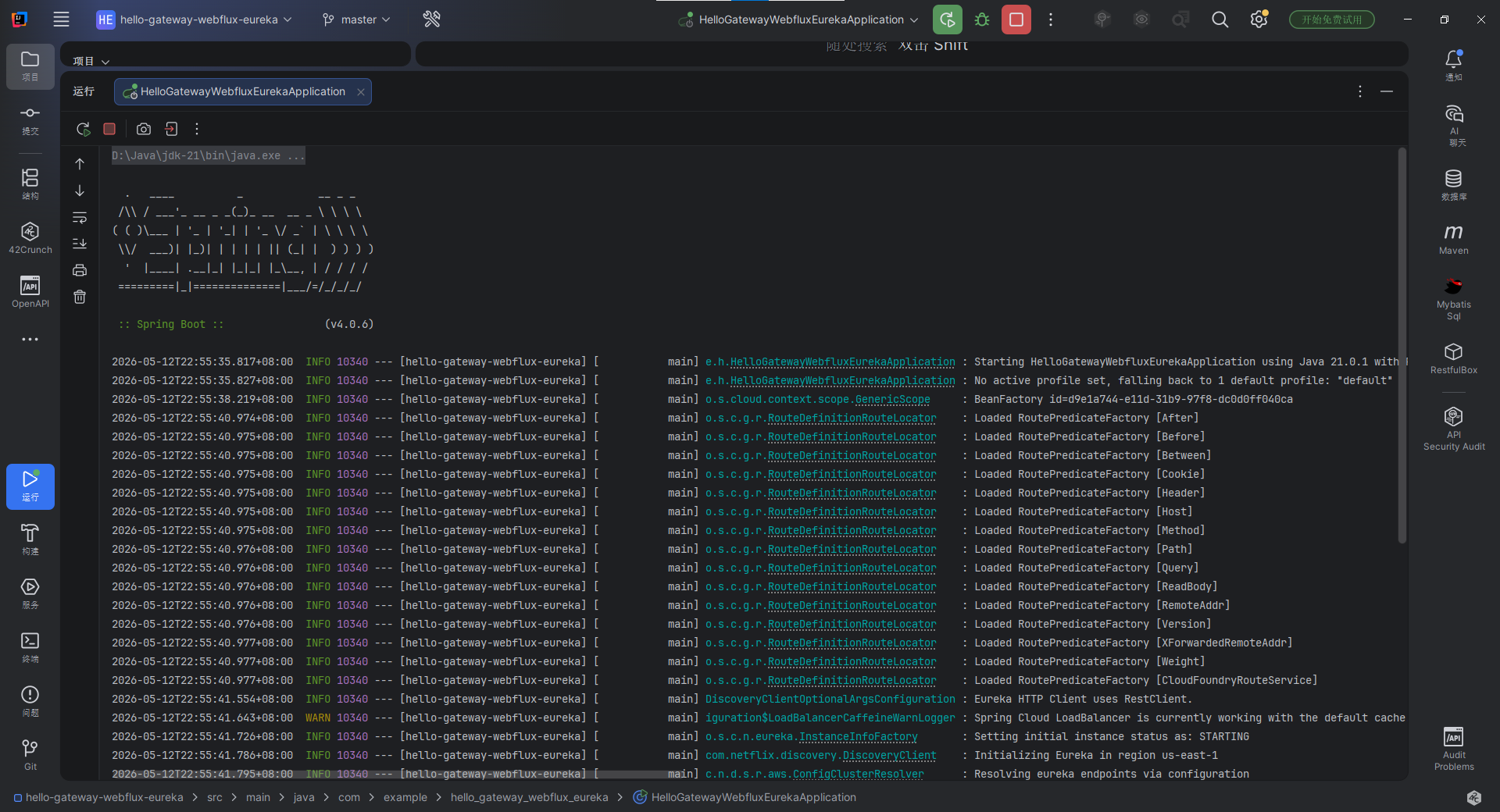Close the HelloGatewayWebfluxEurekaApplication run tab
Image resolution: width=1500 pixels, height=812 pixels.
point(361,92)
